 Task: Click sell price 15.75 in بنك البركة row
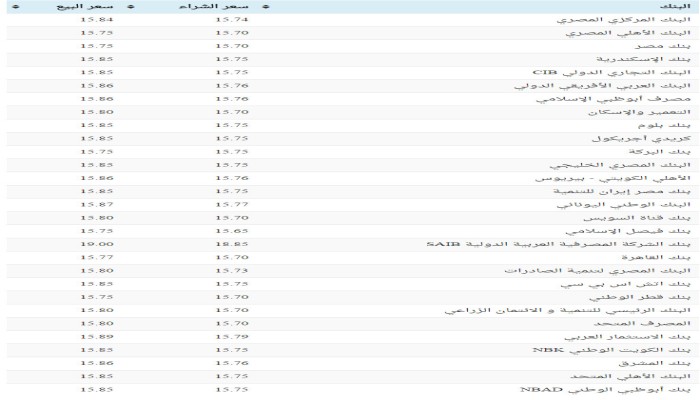tap(97, 152)
